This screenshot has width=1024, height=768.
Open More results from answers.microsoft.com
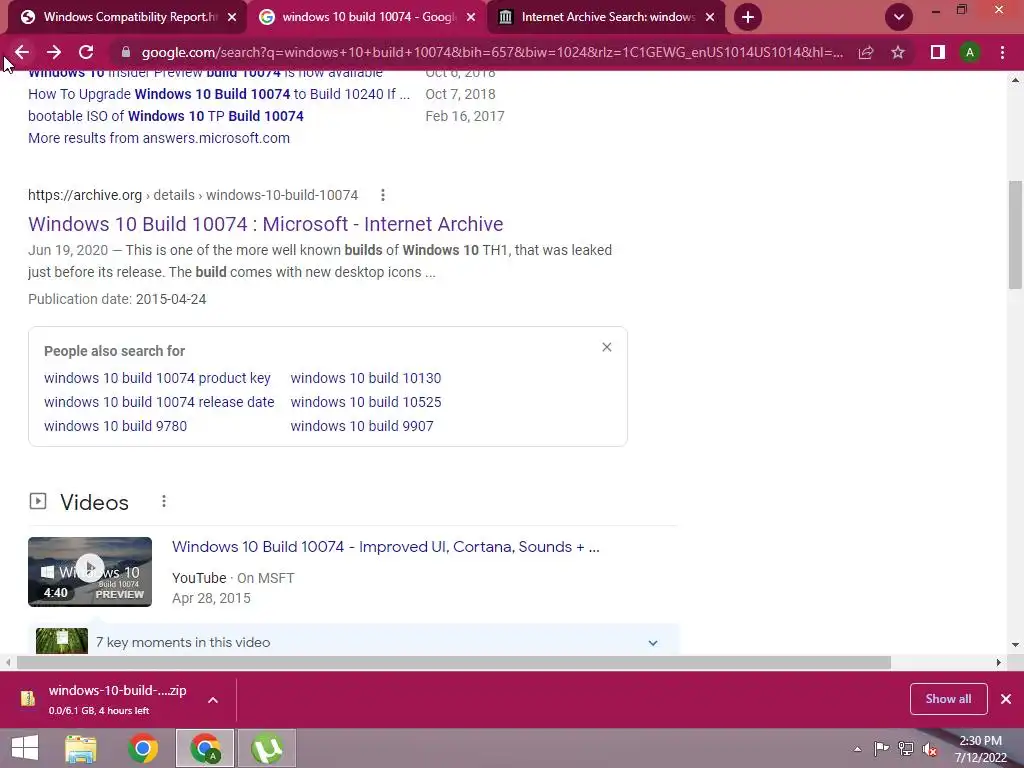pos(159,138)
